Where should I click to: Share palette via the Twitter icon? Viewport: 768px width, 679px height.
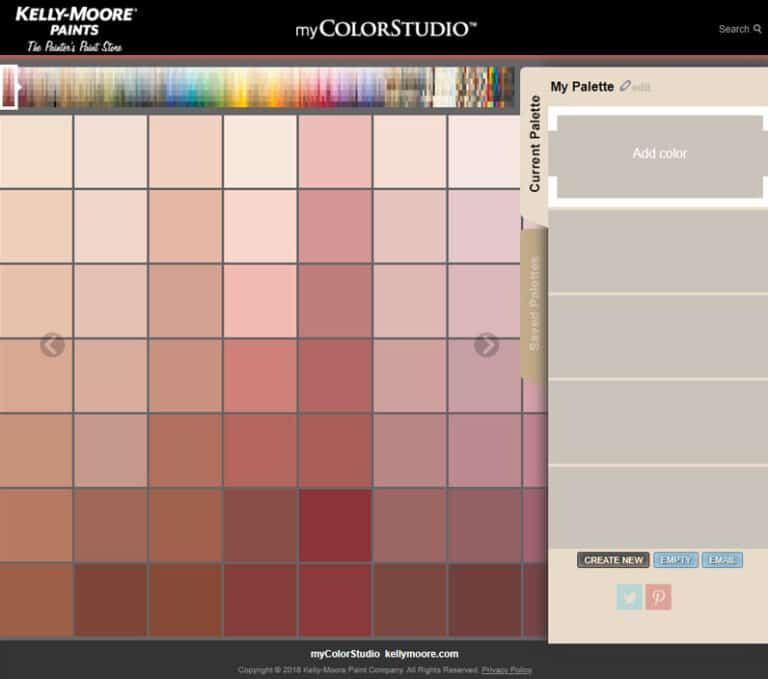[629, 597]
